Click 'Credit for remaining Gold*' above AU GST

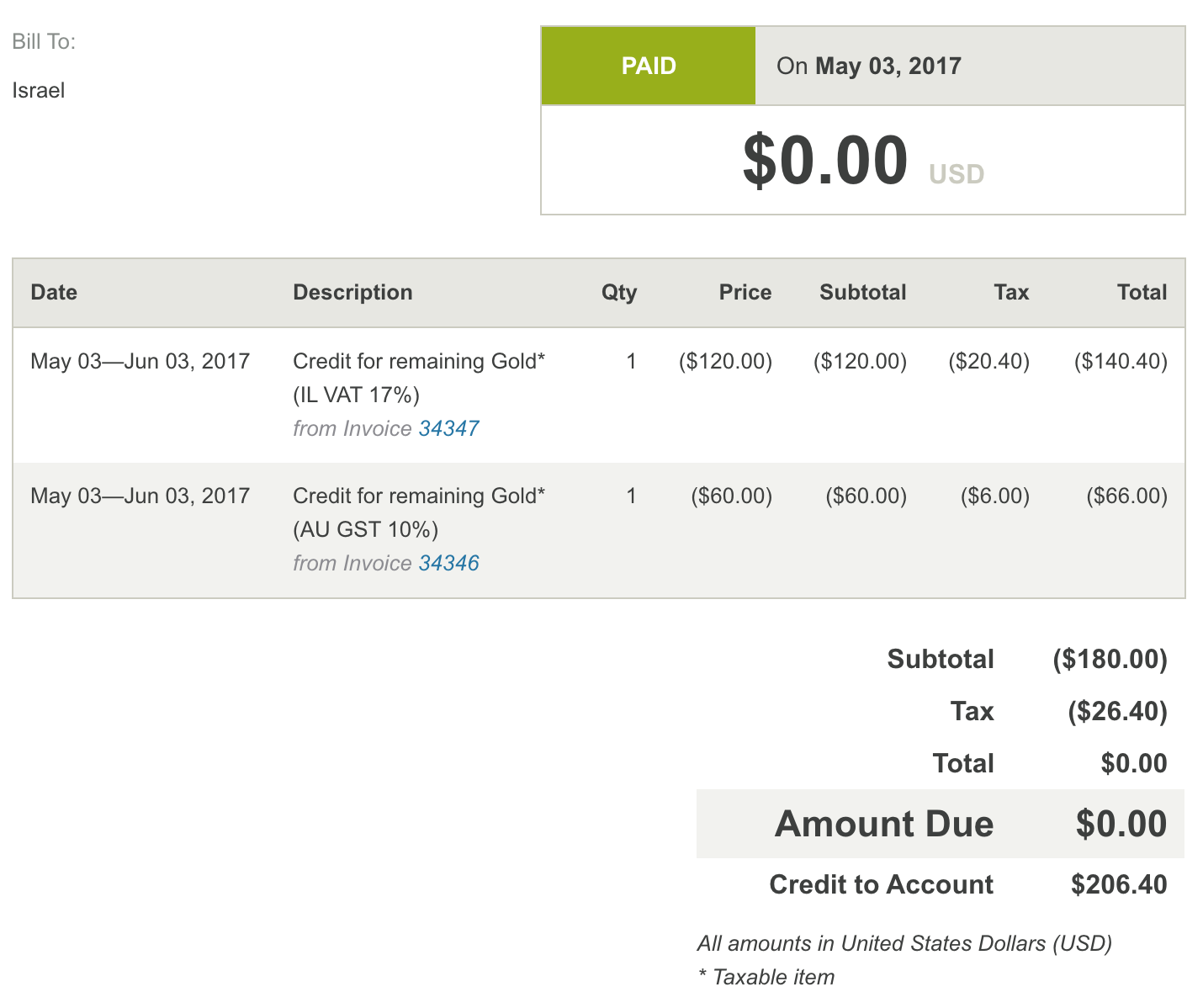tap(419, 496)
